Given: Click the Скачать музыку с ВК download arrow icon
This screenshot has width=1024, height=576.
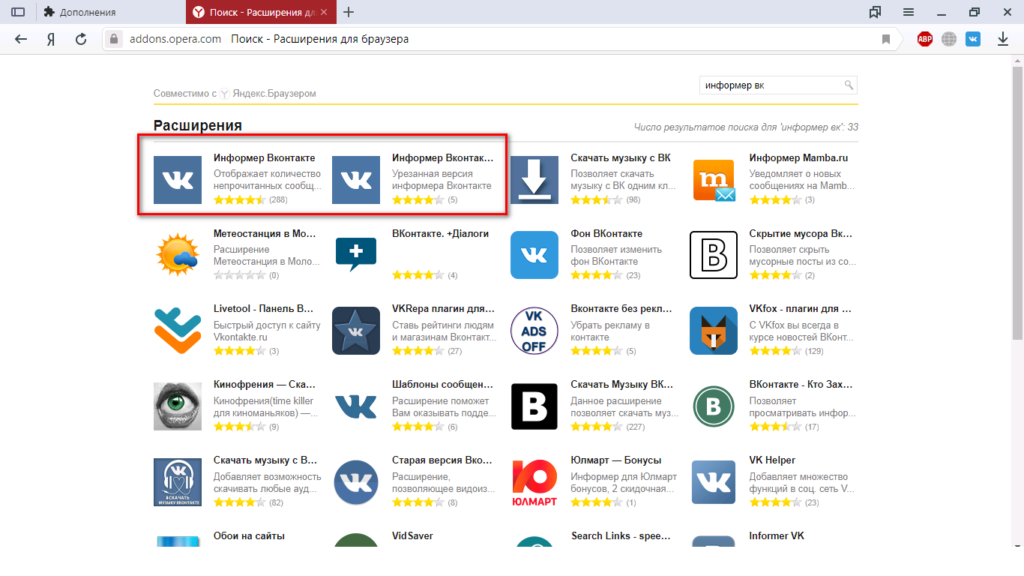Looking at the screenshot, I should [x=534, y=180].
